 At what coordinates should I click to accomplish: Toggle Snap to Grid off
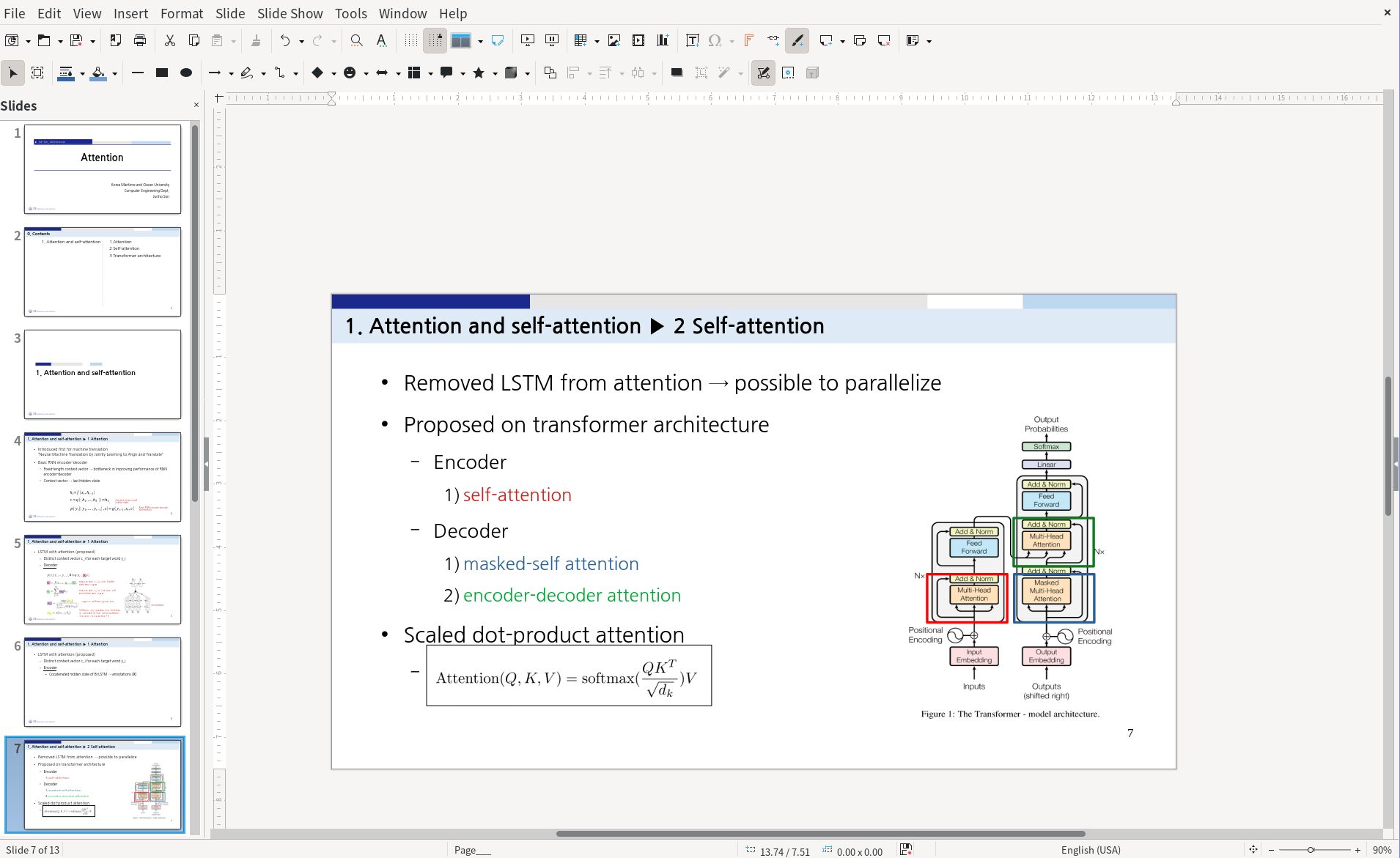click(x=435, y=40)
